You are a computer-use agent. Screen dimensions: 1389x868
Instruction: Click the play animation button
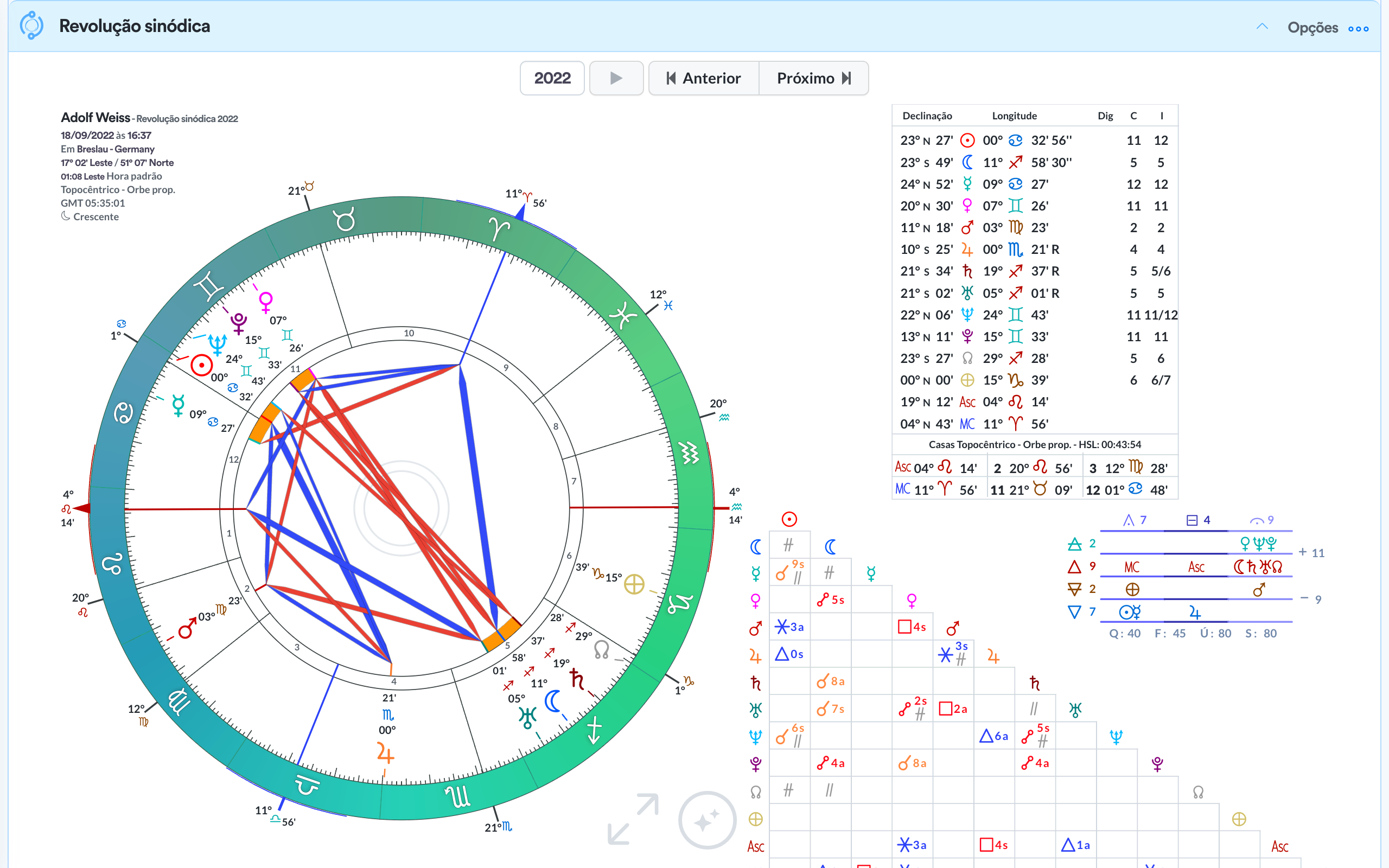(x=616, y=78)
